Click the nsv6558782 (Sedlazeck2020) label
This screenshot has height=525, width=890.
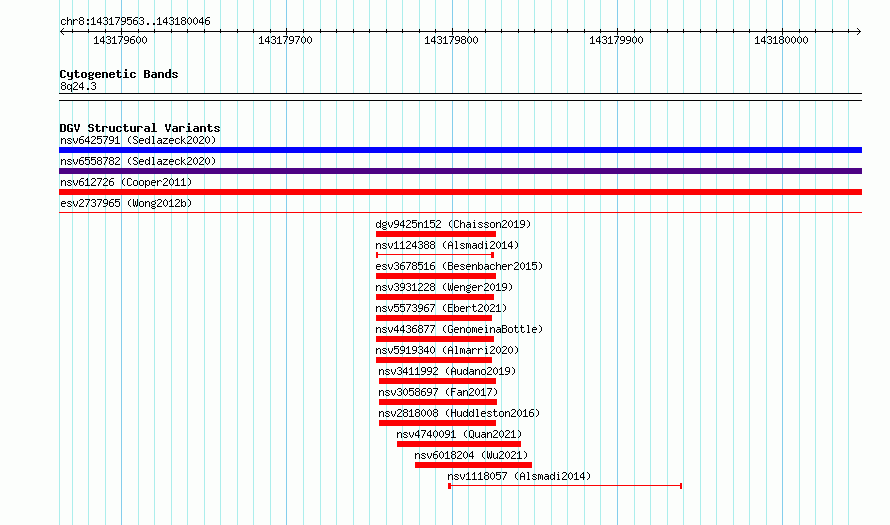click(x=138, y=161)
